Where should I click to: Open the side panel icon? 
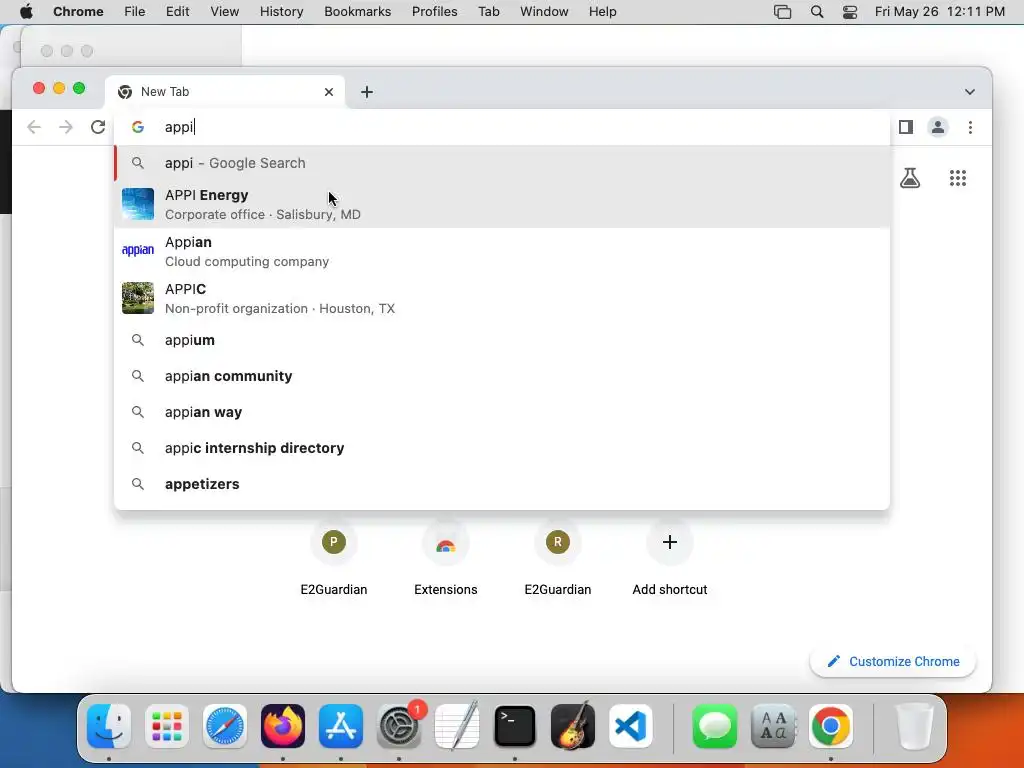tap(906, 127)
